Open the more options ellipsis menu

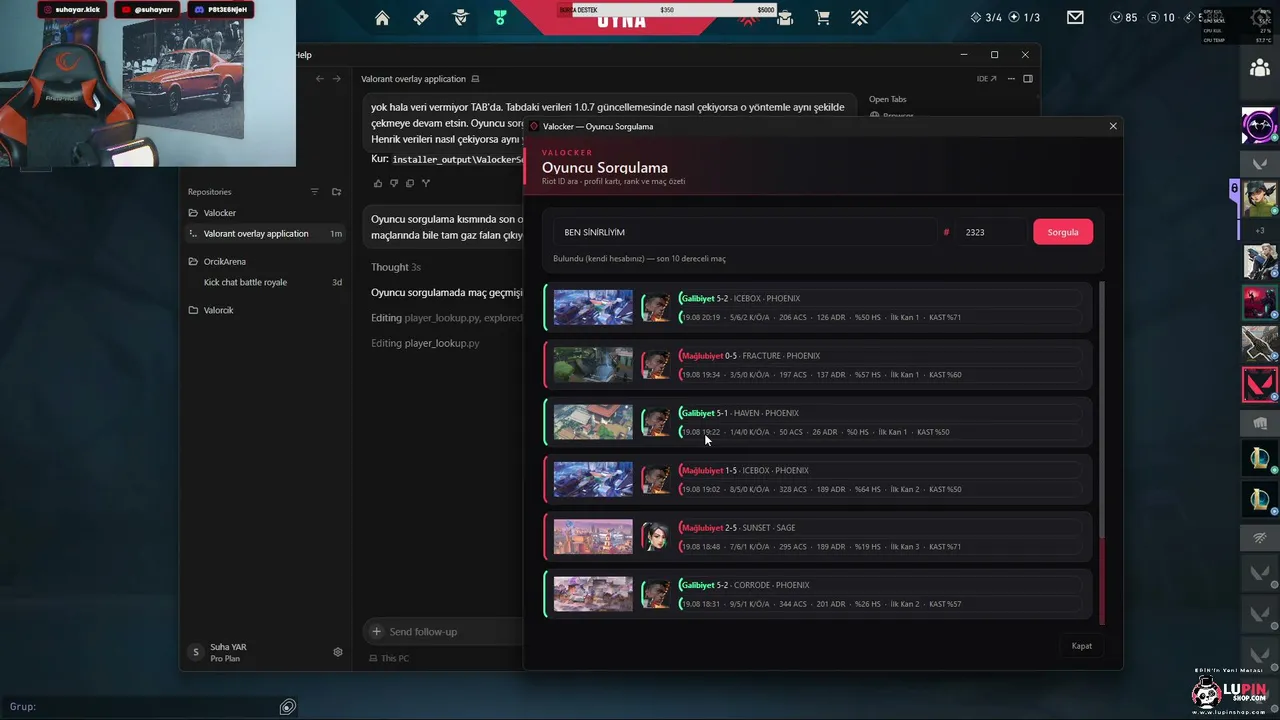click(x=1011, y=79)
